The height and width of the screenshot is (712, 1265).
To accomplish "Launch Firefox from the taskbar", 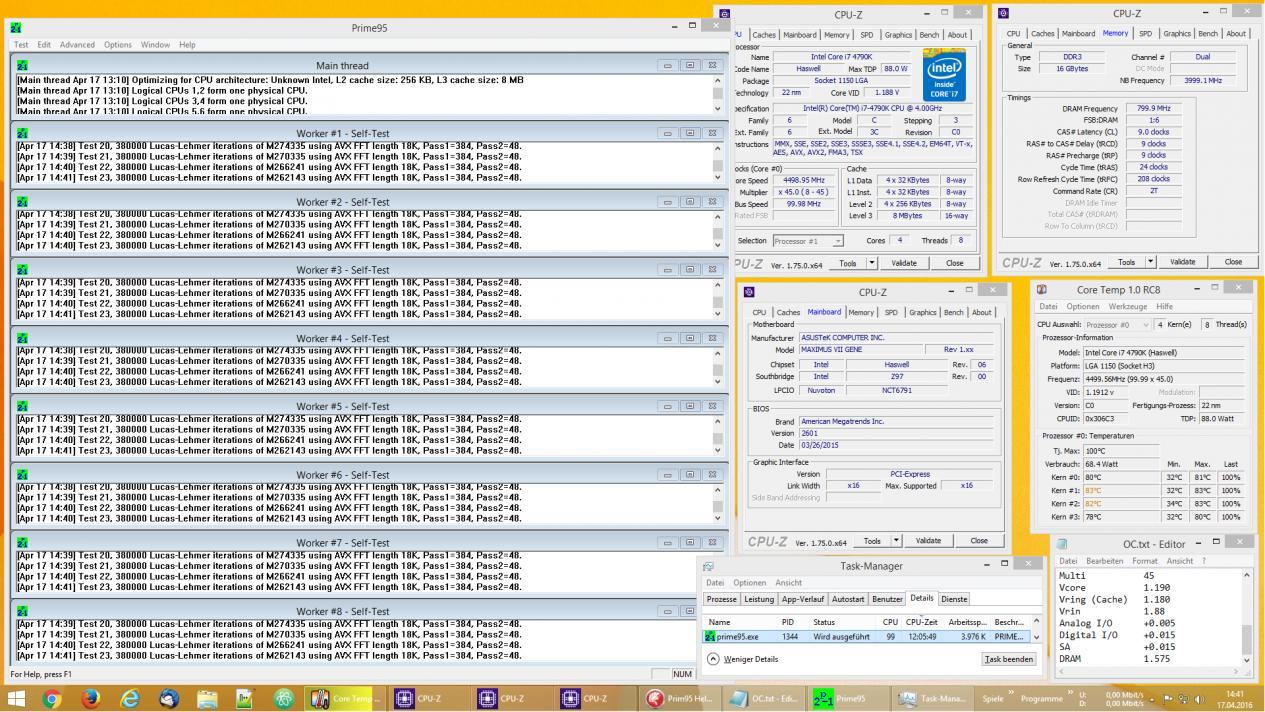I will [91, 698].
